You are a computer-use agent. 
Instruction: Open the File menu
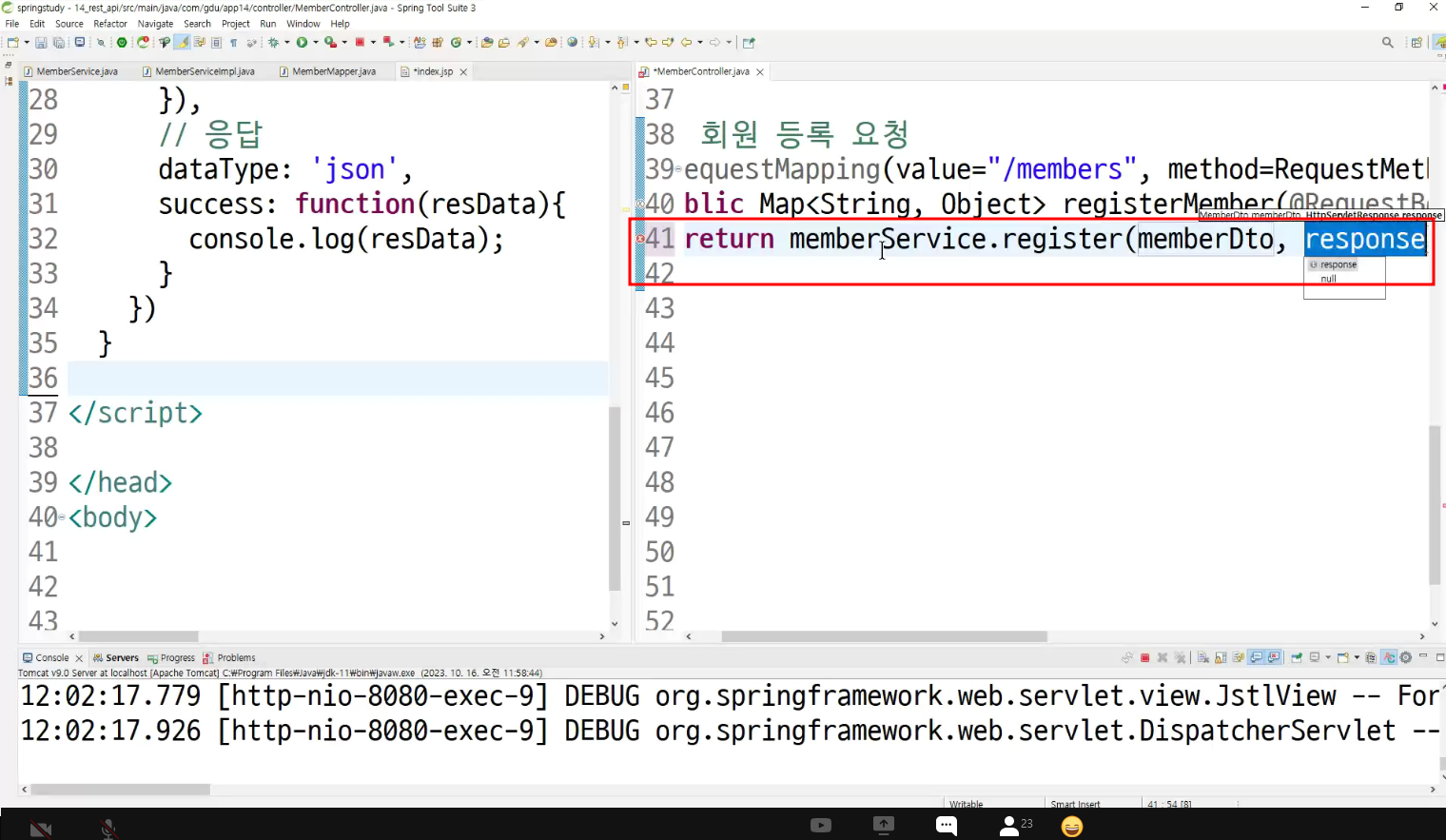pos(11,24)
